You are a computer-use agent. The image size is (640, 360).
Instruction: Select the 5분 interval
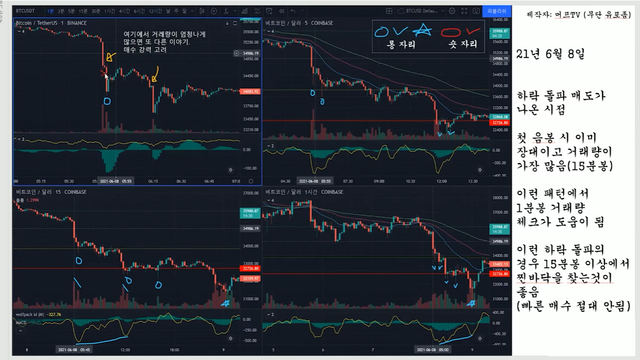pos(71,11)
